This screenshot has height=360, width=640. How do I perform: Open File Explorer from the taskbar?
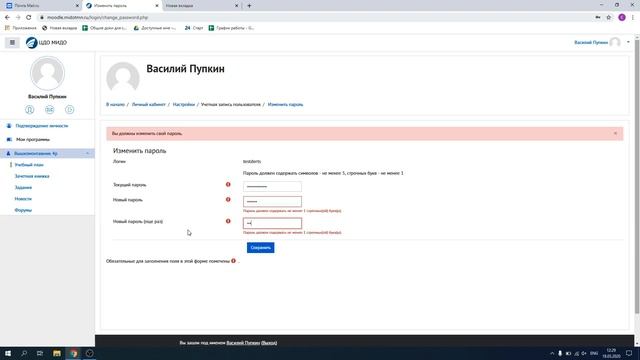[x=57, y=353]
